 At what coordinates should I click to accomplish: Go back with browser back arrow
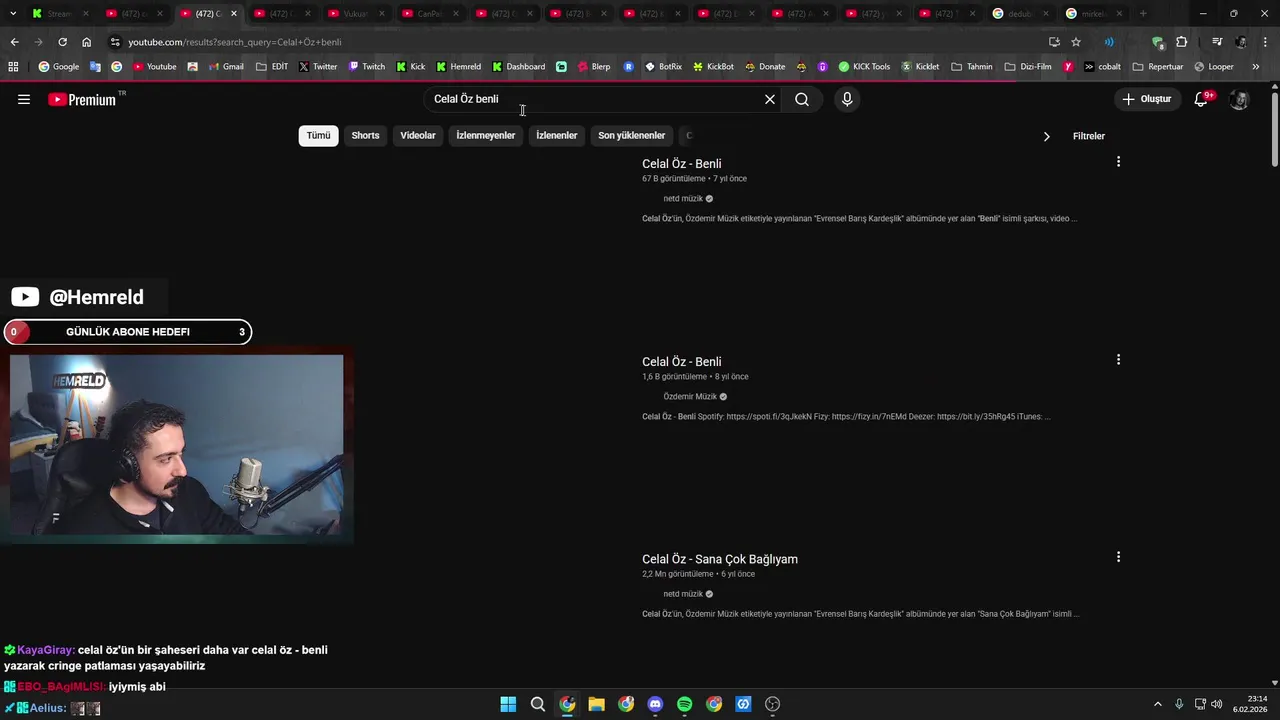pyautogui.click(x=14, y=42)
